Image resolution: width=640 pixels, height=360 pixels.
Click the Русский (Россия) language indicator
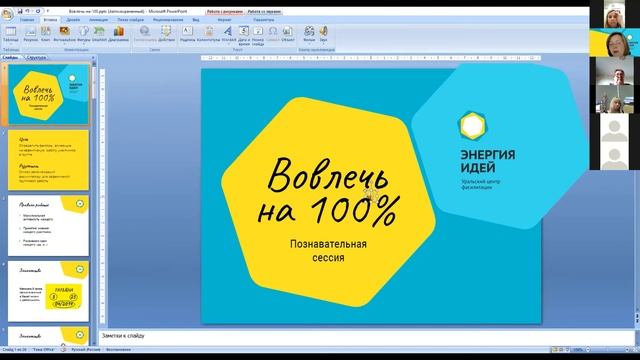(x=86, y=350)
